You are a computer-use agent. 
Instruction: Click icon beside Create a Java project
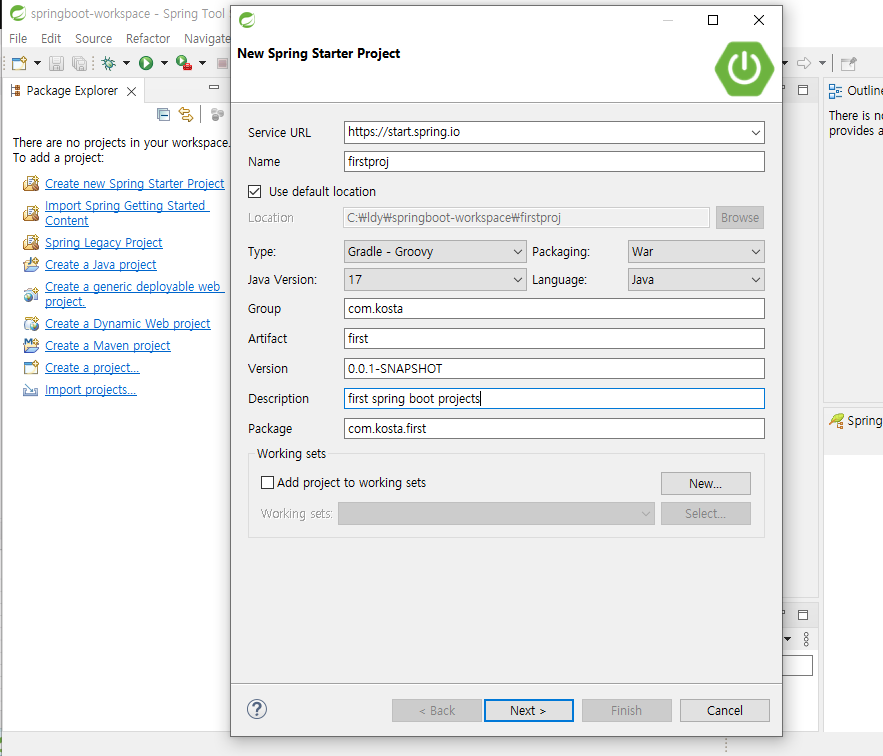pos(31,265)
